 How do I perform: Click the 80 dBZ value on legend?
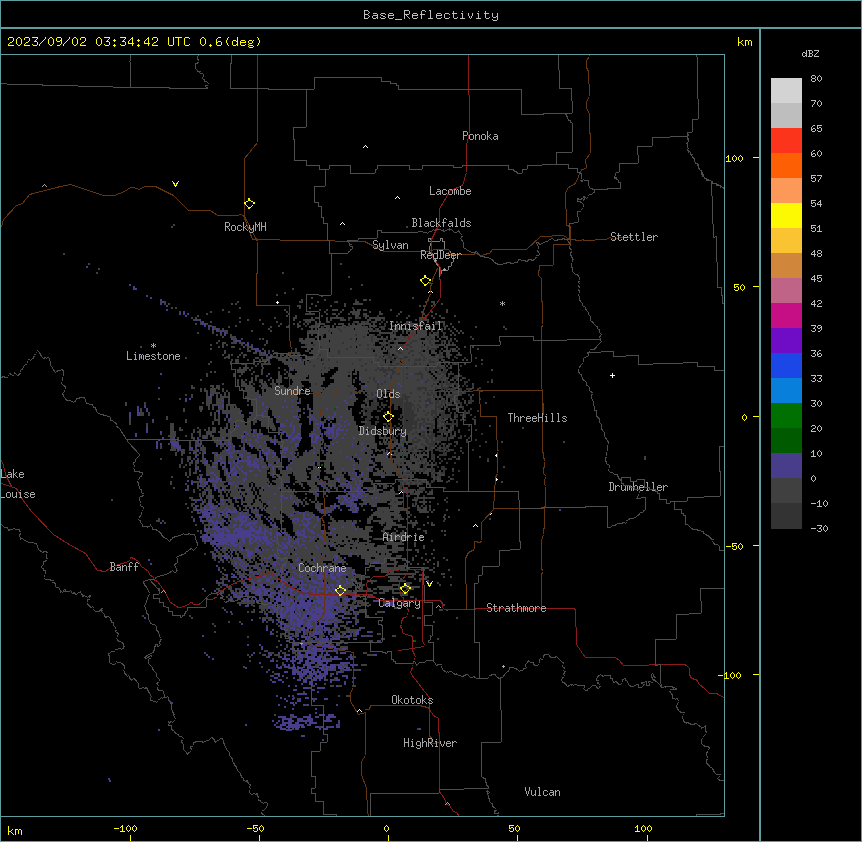[816, 79]
